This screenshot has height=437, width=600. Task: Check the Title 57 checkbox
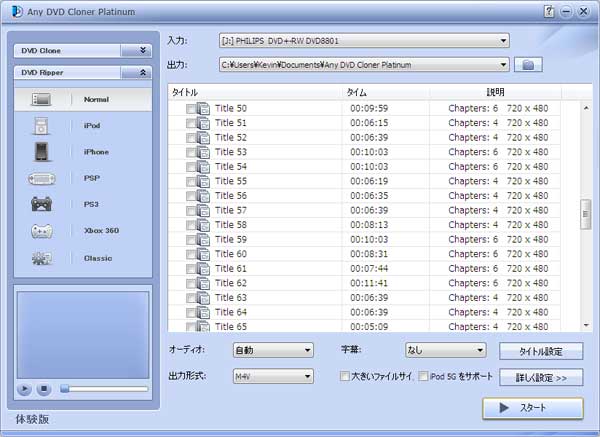point(191,210)
